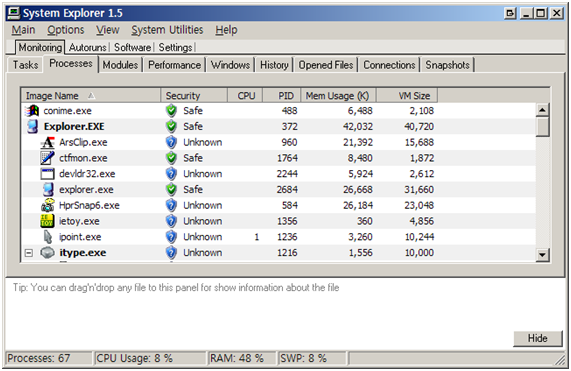Click the ietoy.exe yellow icon
The image size is (571, 371).
tap(47, 221)
